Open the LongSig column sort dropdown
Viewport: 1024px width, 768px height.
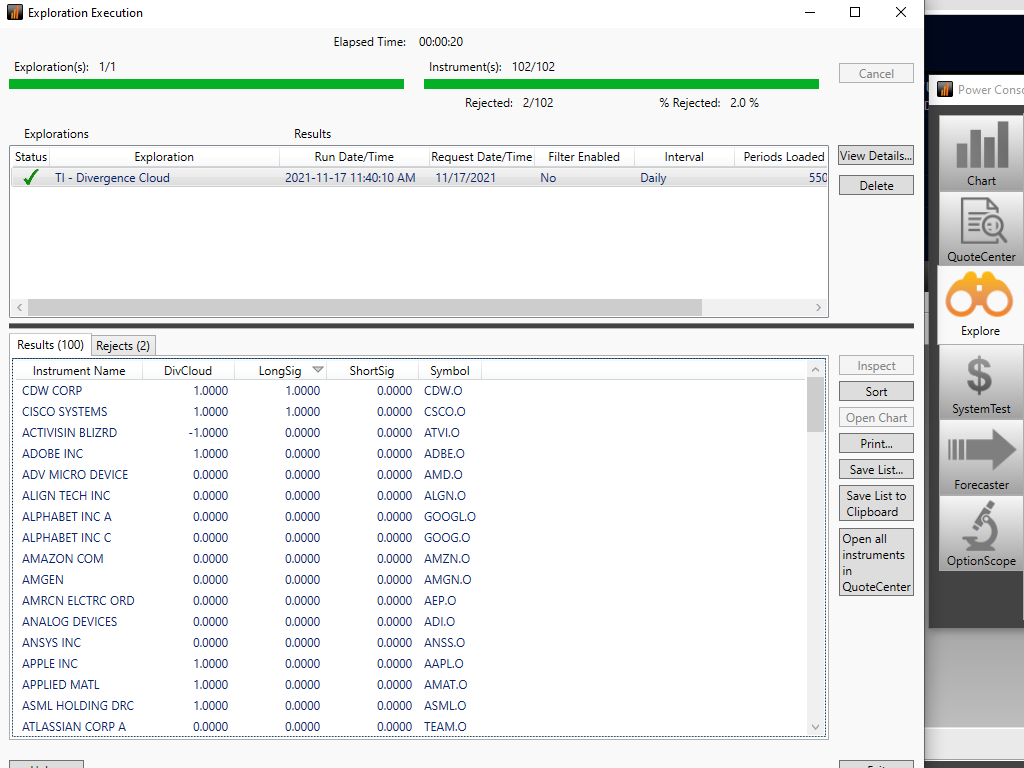coord(318,368)
